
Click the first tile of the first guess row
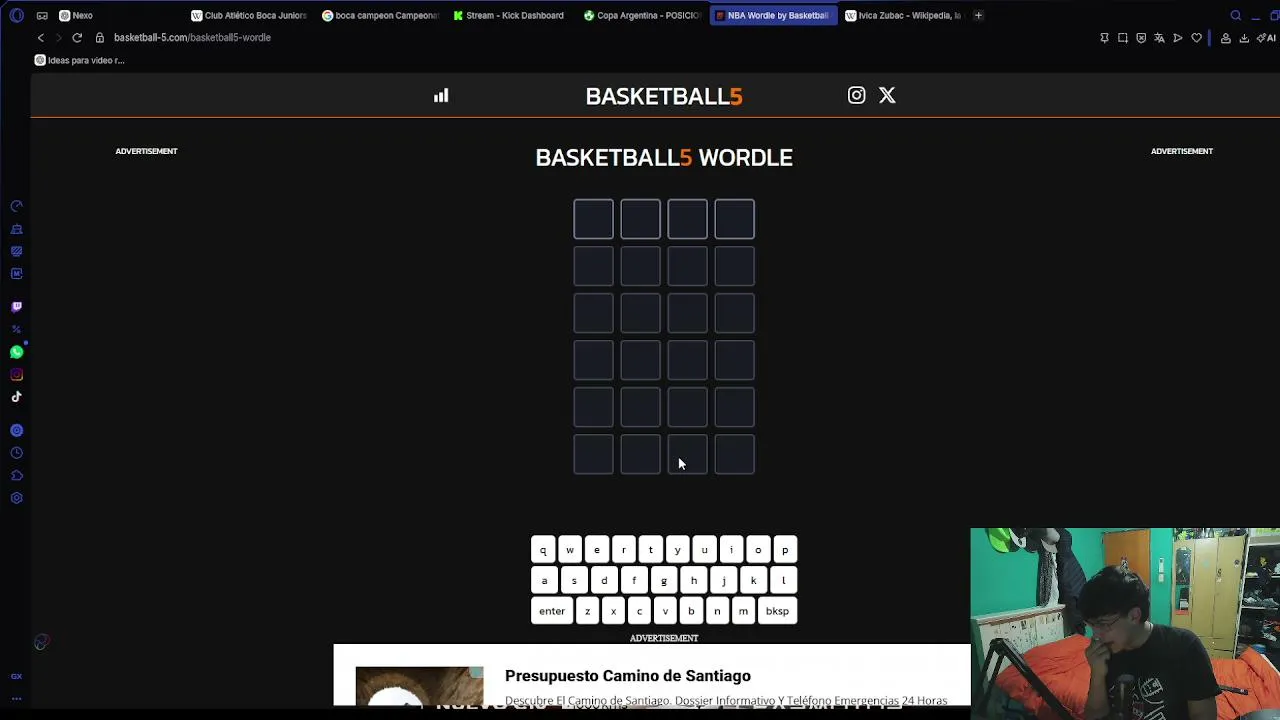(593, 219)
